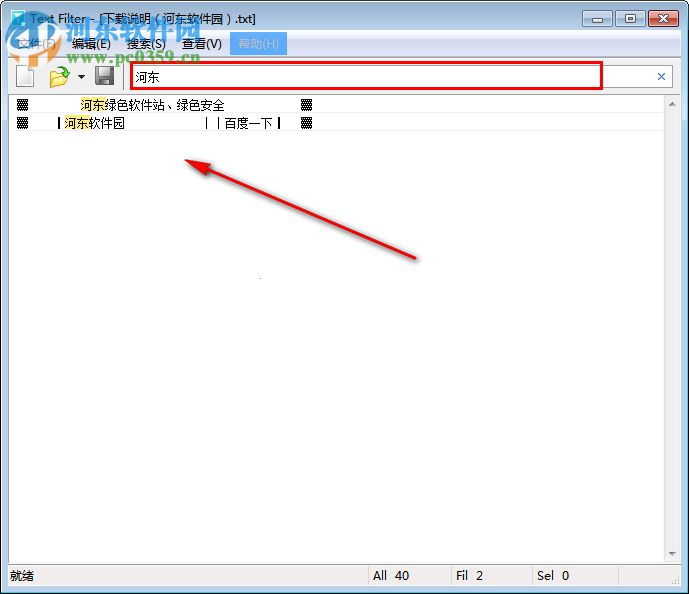Click the scrollbar up arrow

pyautogui.click(x=672, y=104)
